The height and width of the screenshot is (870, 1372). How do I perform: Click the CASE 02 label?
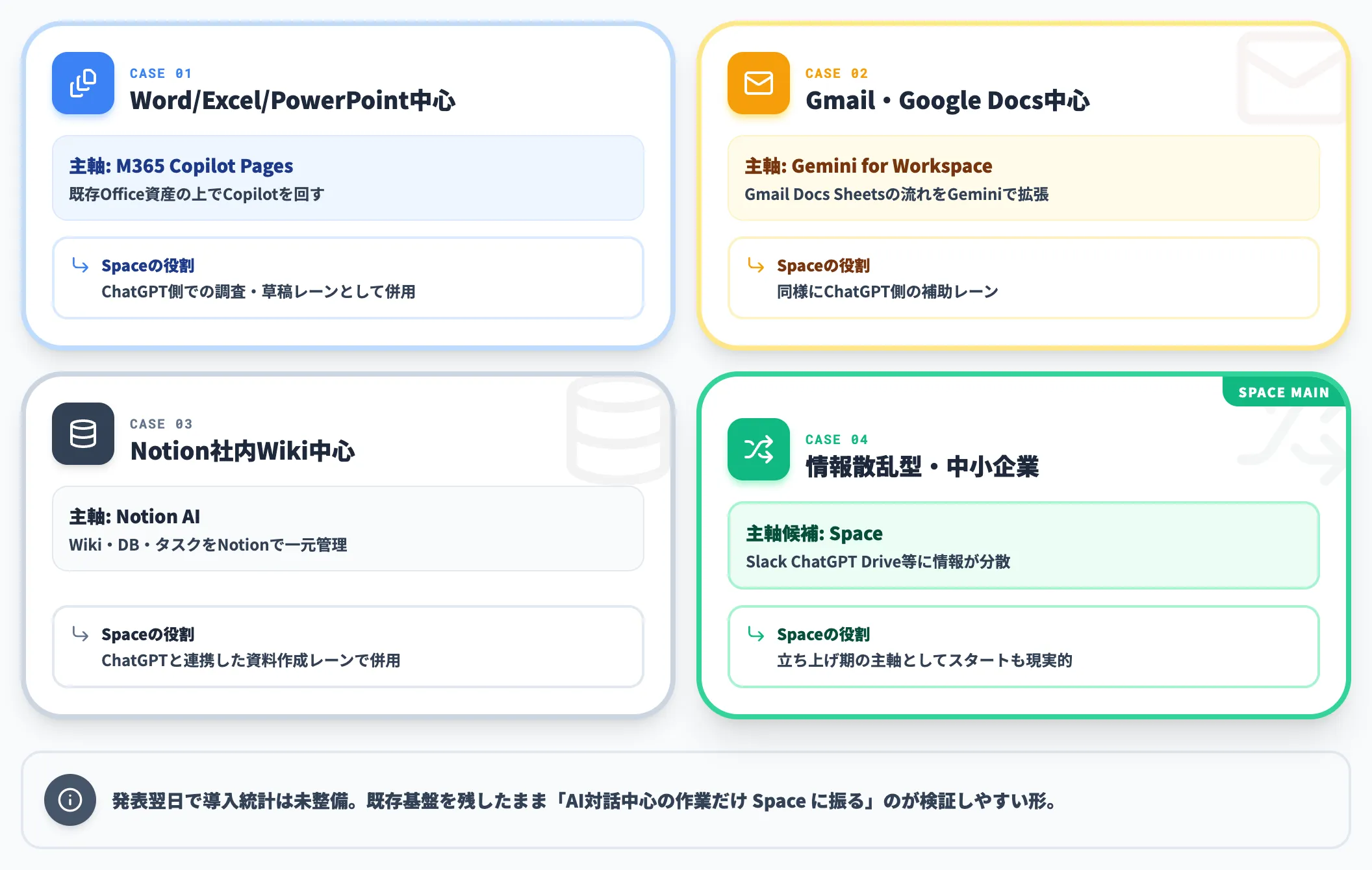click(x=836, y=73)
